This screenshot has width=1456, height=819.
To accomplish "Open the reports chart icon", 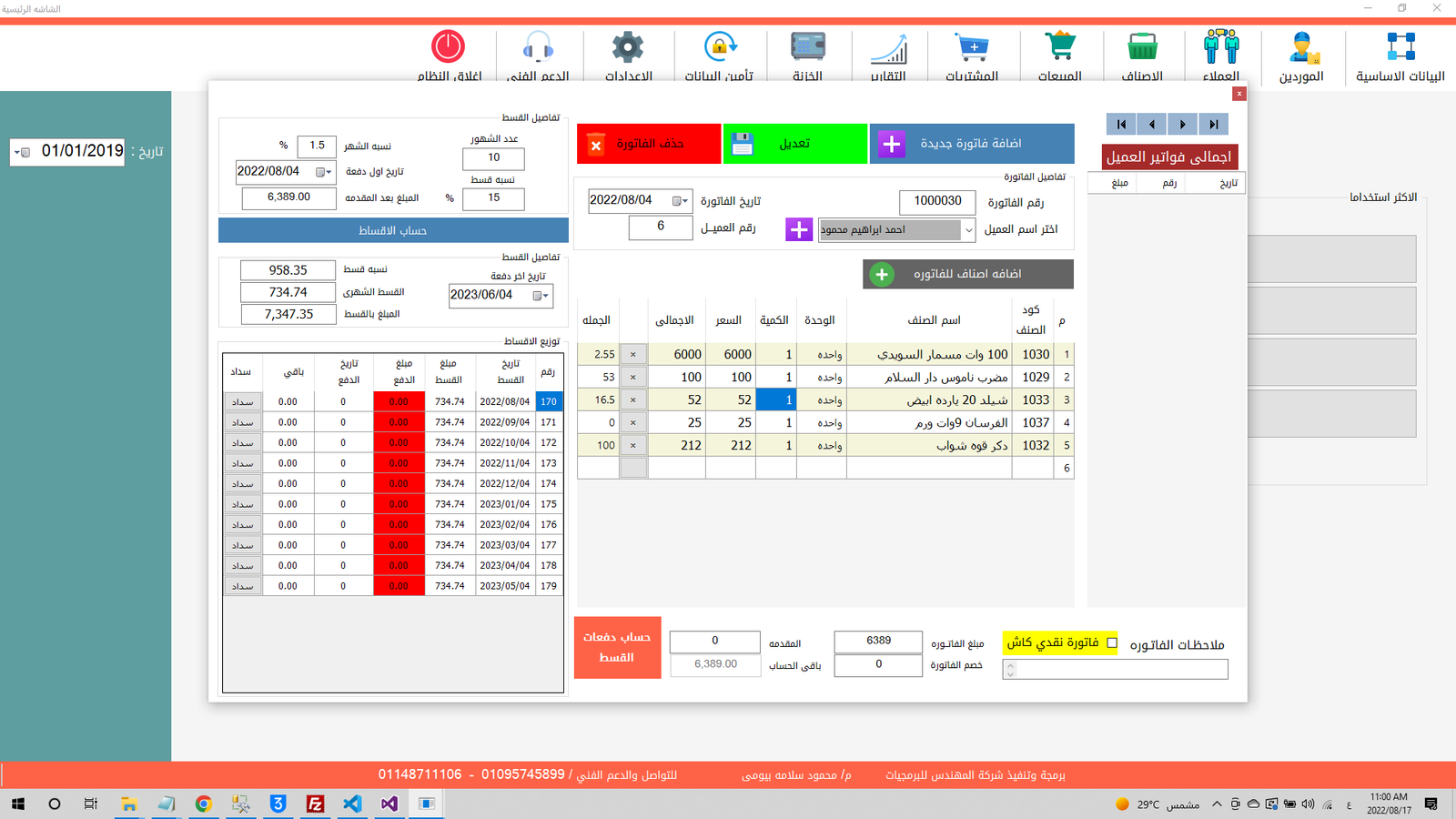I will tap(888, 47).
